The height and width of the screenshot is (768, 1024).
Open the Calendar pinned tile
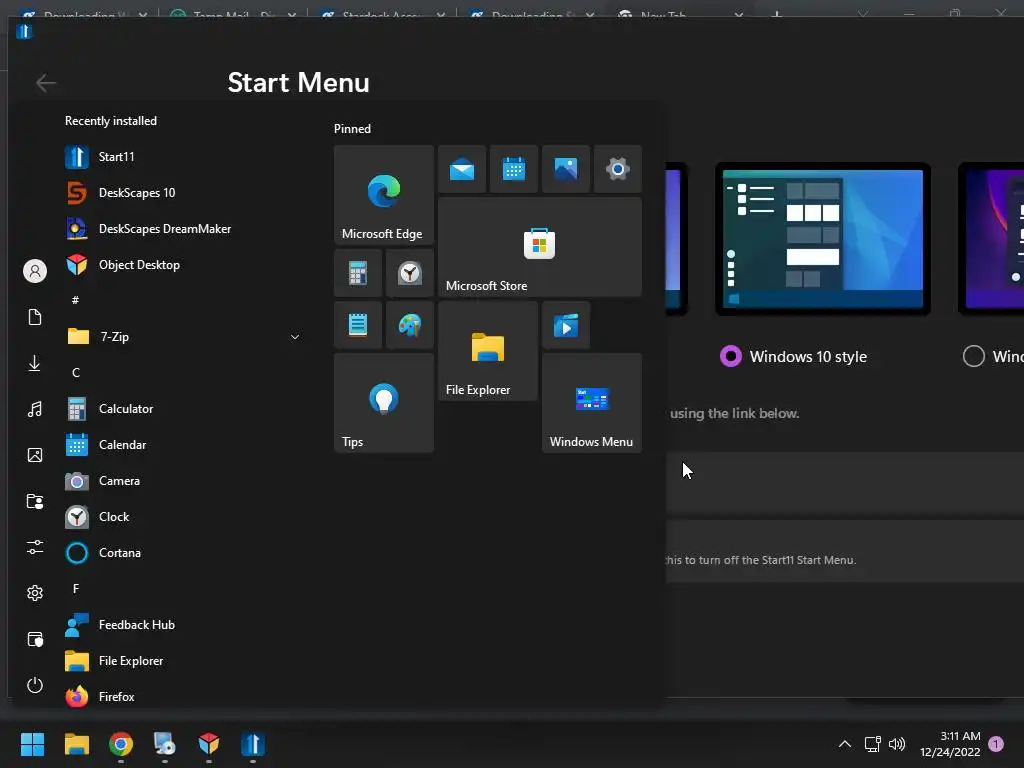514,169
